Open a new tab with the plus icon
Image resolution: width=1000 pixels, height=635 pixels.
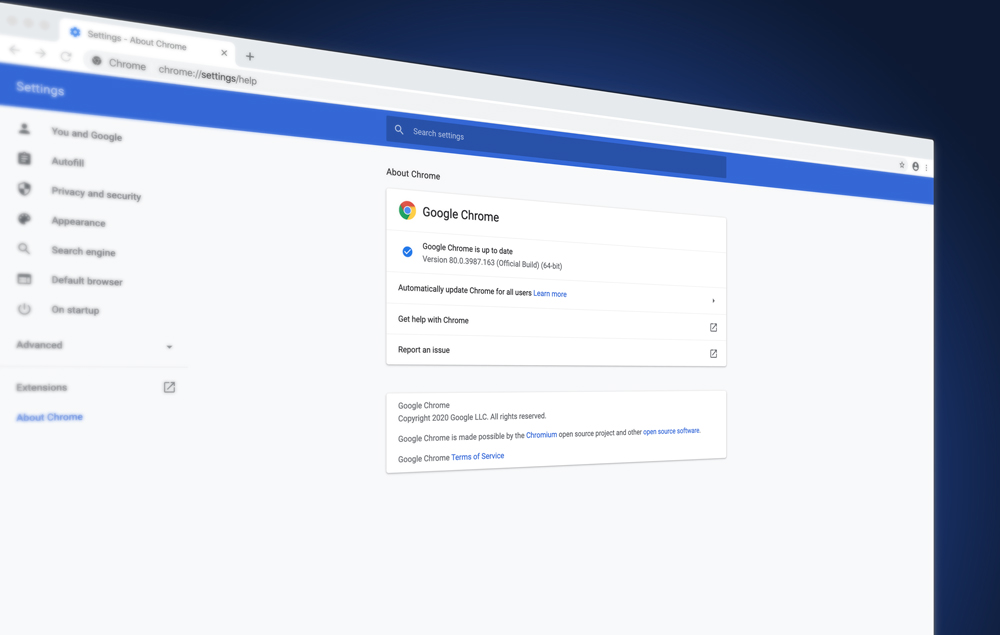250,57
